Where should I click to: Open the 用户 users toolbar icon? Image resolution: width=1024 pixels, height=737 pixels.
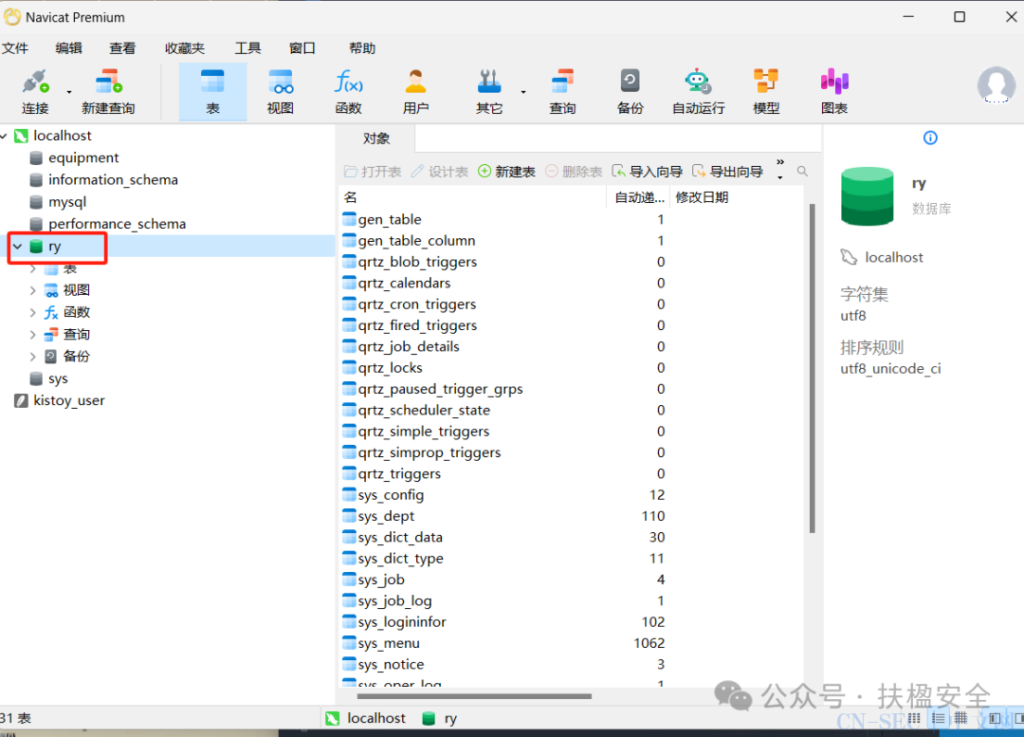[x=415, y=91]
